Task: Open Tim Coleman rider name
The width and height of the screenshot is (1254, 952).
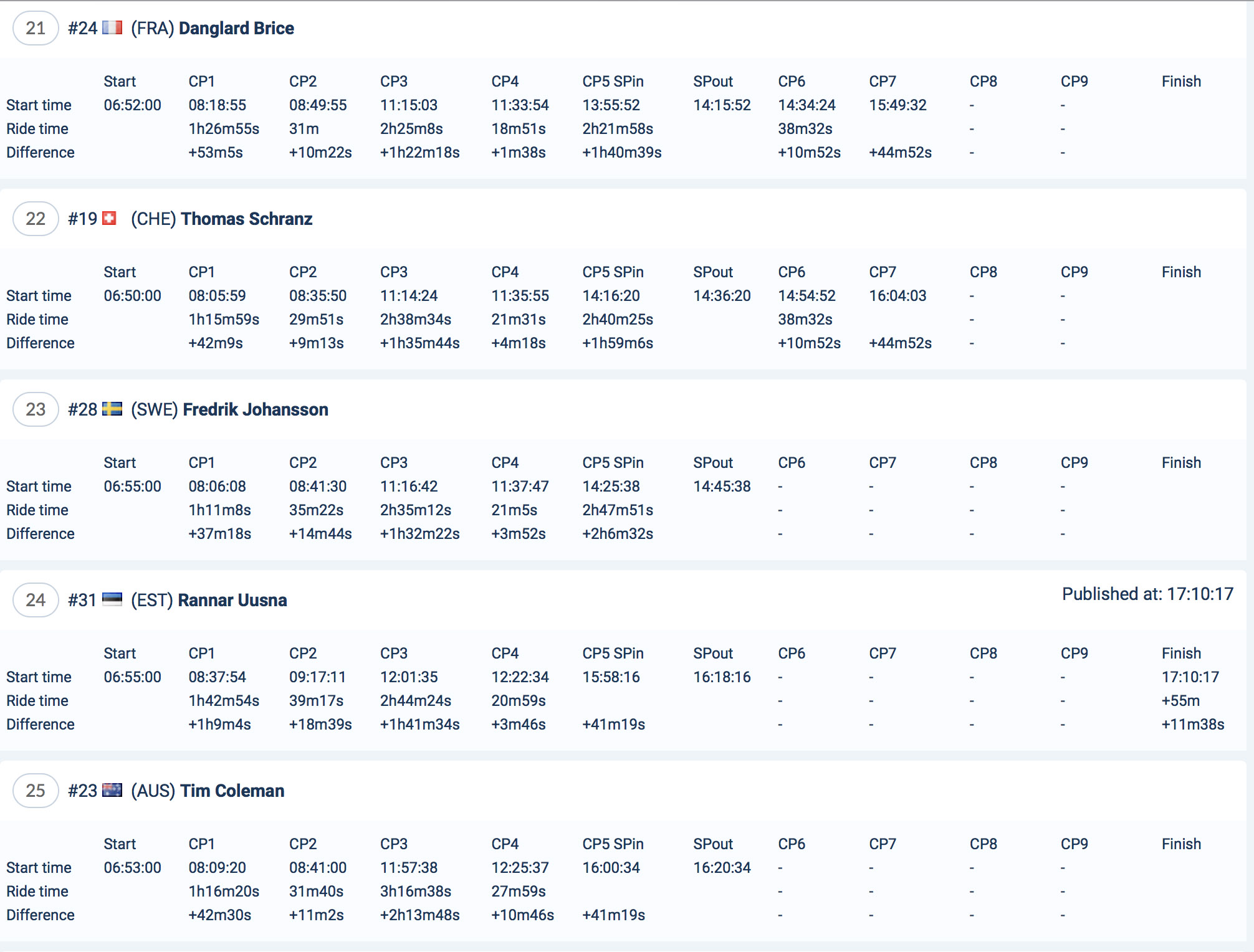Action: pyautogui.click(x=232, y=791)
